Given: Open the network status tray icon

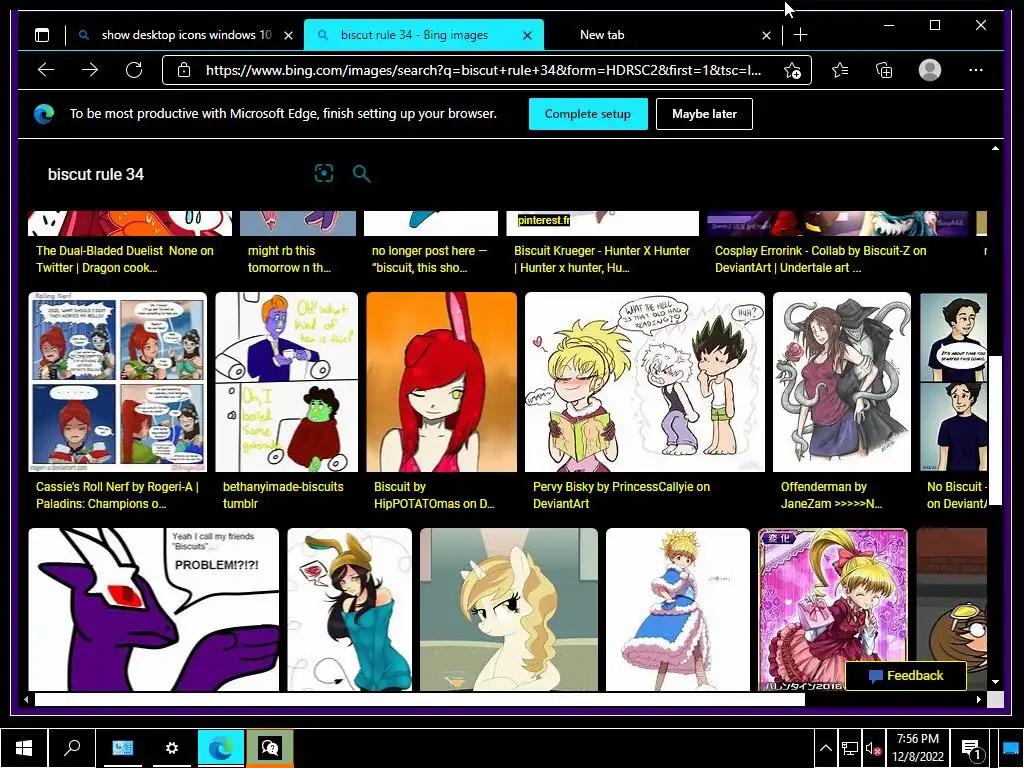Looking at the screenshot, I should 850,748.
